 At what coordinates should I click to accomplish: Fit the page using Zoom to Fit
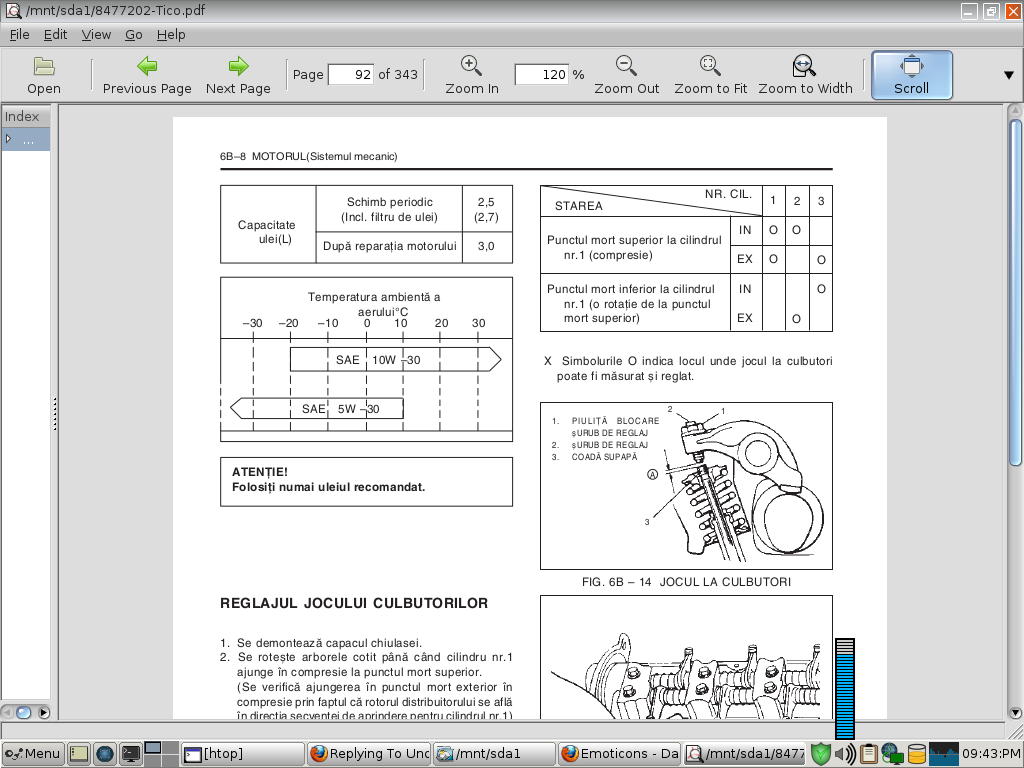click(711, 75)
